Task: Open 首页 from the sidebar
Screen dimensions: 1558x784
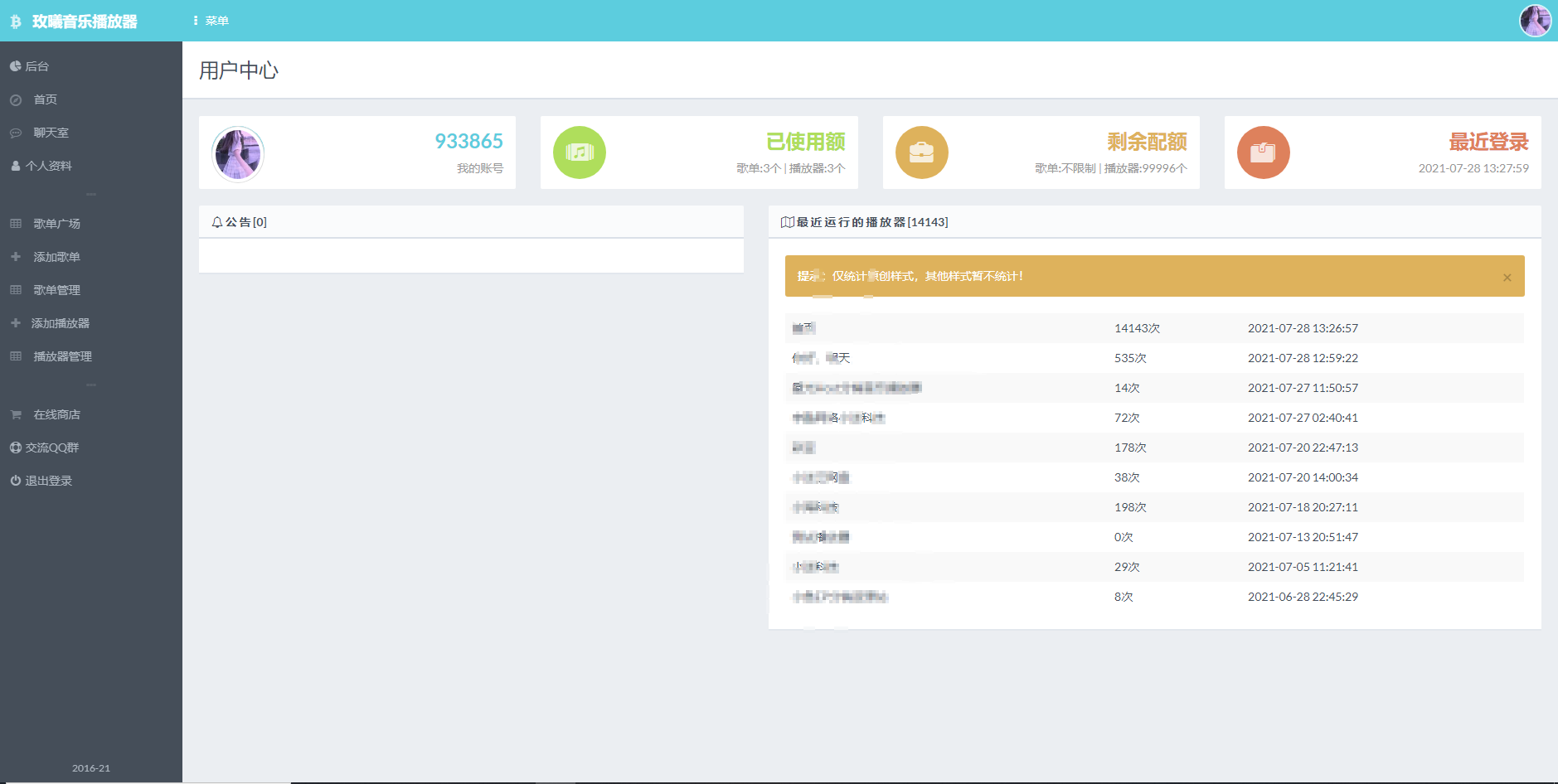Action: click(45, 99)
